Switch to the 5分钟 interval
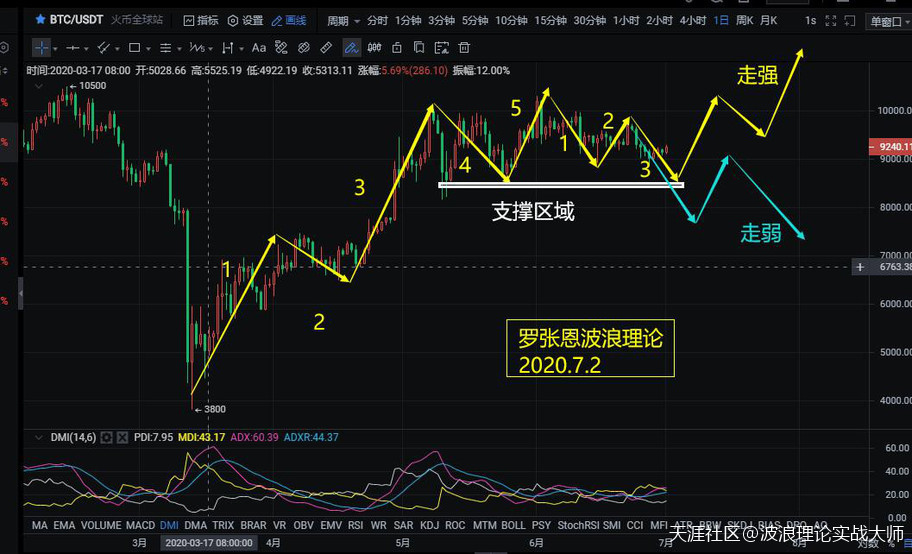Screen dimensions: 912x554 [x=475, y=21]
